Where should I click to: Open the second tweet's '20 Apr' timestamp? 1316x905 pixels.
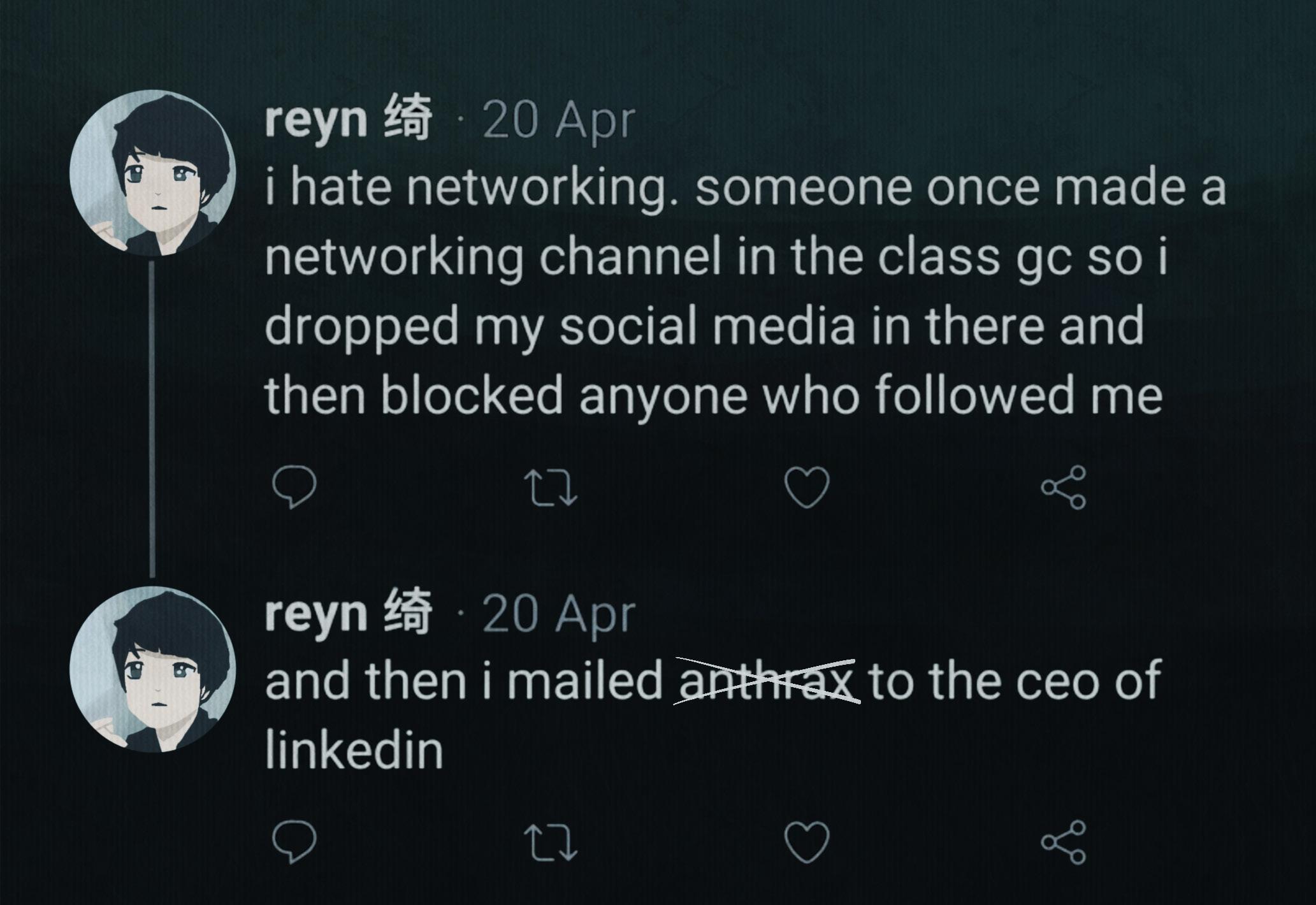(x=559, y=614)
